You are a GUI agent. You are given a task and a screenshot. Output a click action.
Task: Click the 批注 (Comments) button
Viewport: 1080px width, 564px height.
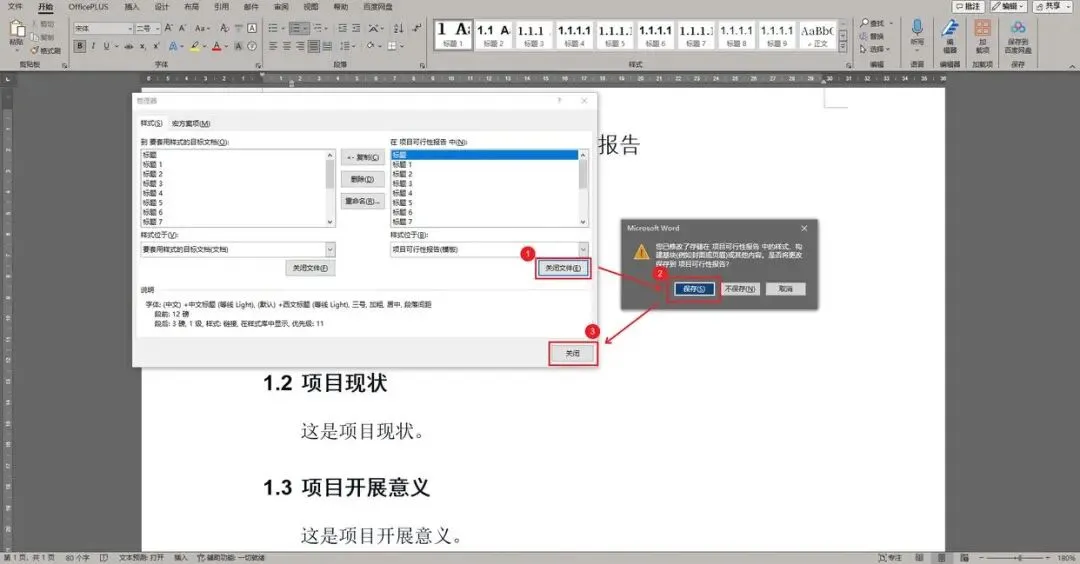coord(968,6)
